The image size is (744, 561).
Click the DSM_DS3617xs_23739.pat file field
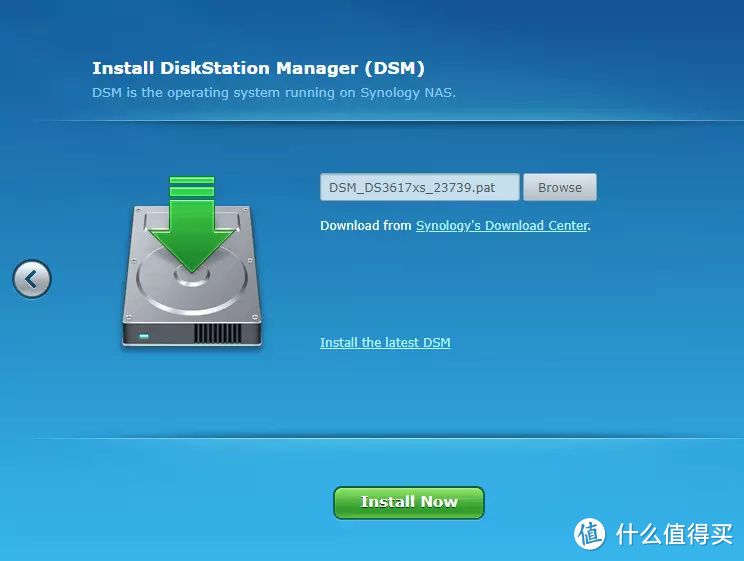(x=420, y=187)
